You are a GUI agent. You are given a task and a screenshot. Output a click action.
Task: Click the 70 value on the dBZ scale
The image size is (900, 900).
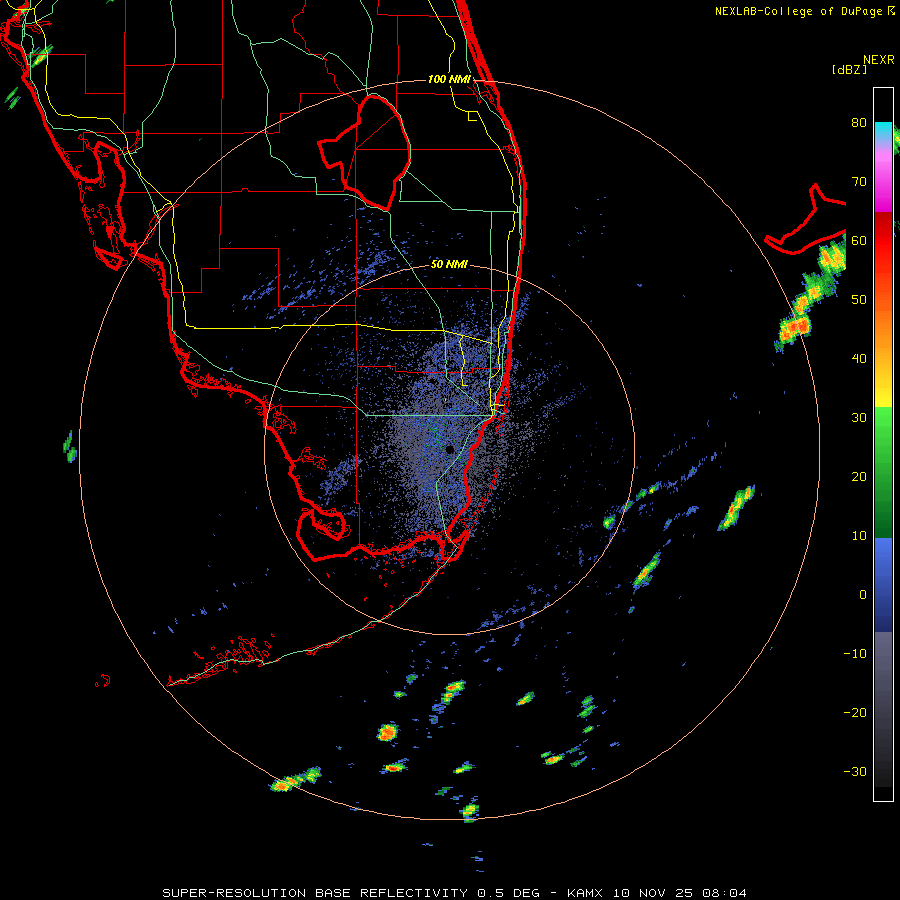coord(859,181)
